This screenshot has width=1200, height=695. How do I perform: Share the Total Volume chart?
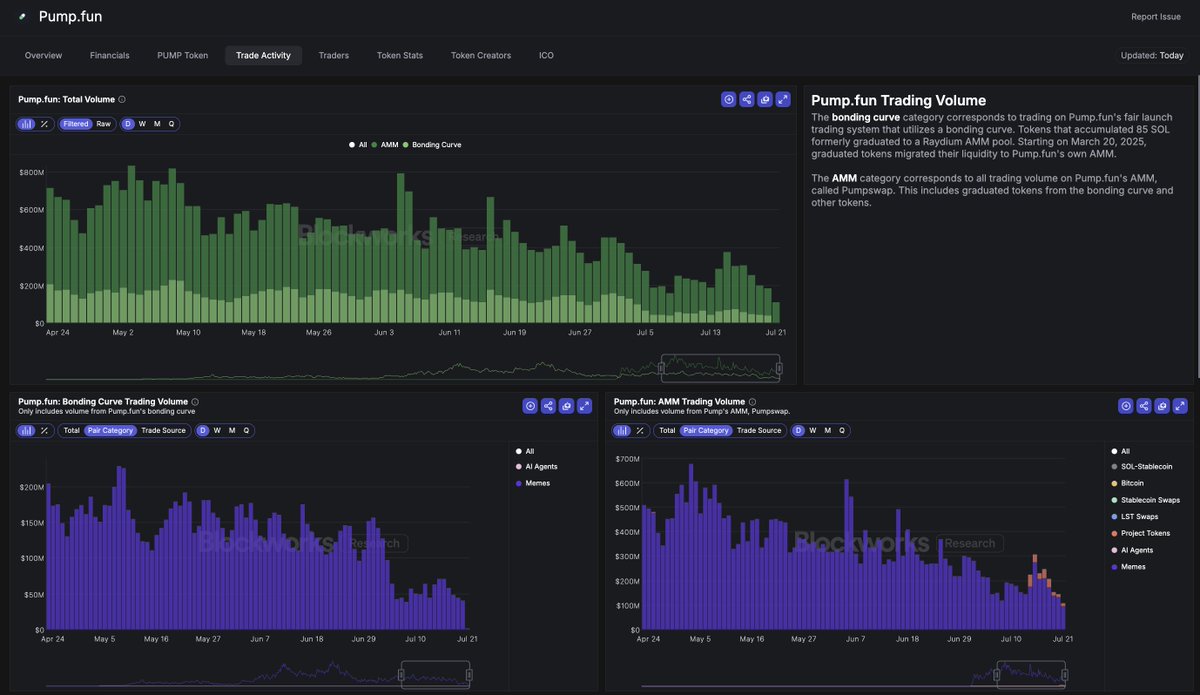coord(747,99)
